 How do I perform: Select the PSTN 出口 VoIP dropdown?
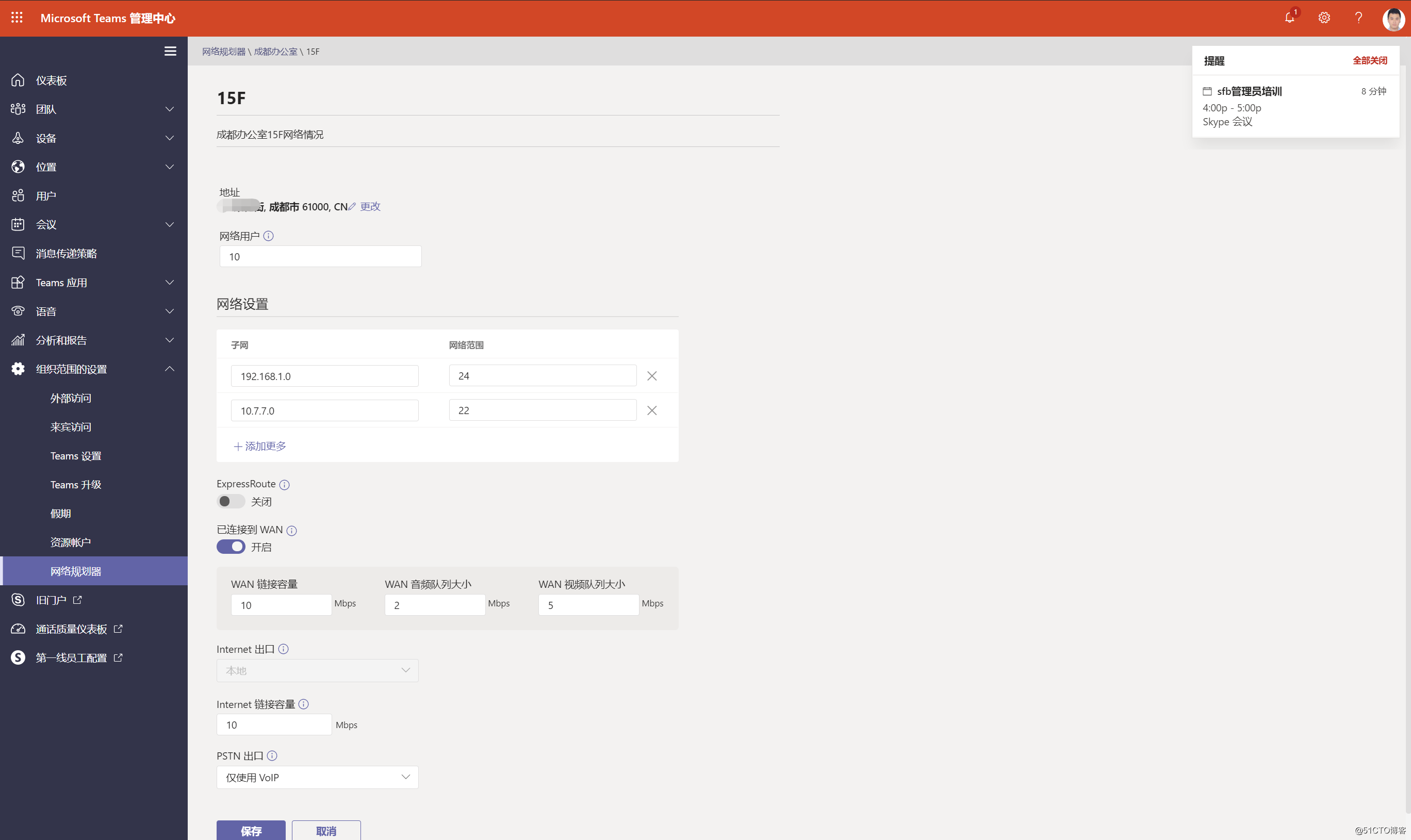(317, 777)
